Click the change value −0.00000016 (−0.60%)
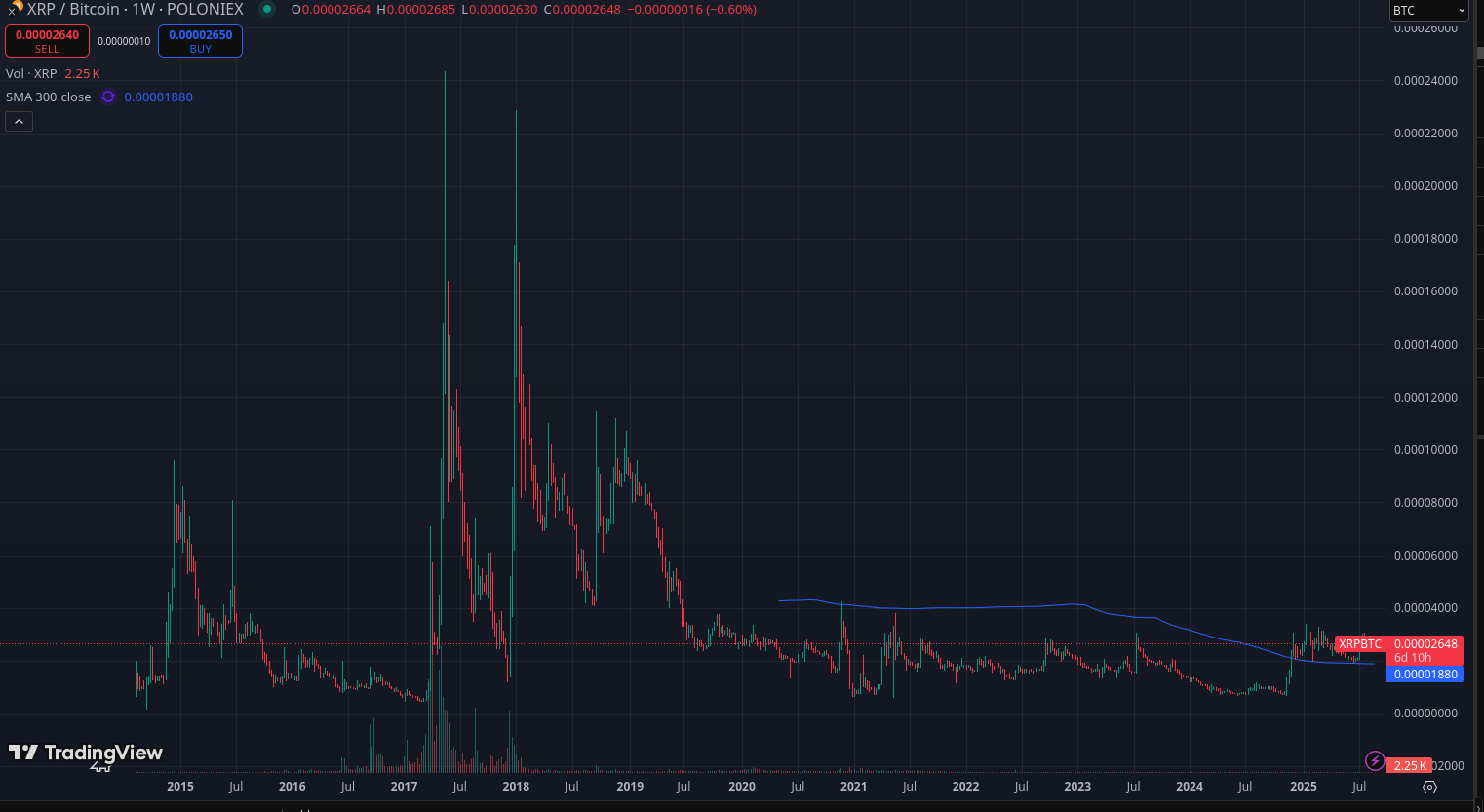 [x=692, y=9]
